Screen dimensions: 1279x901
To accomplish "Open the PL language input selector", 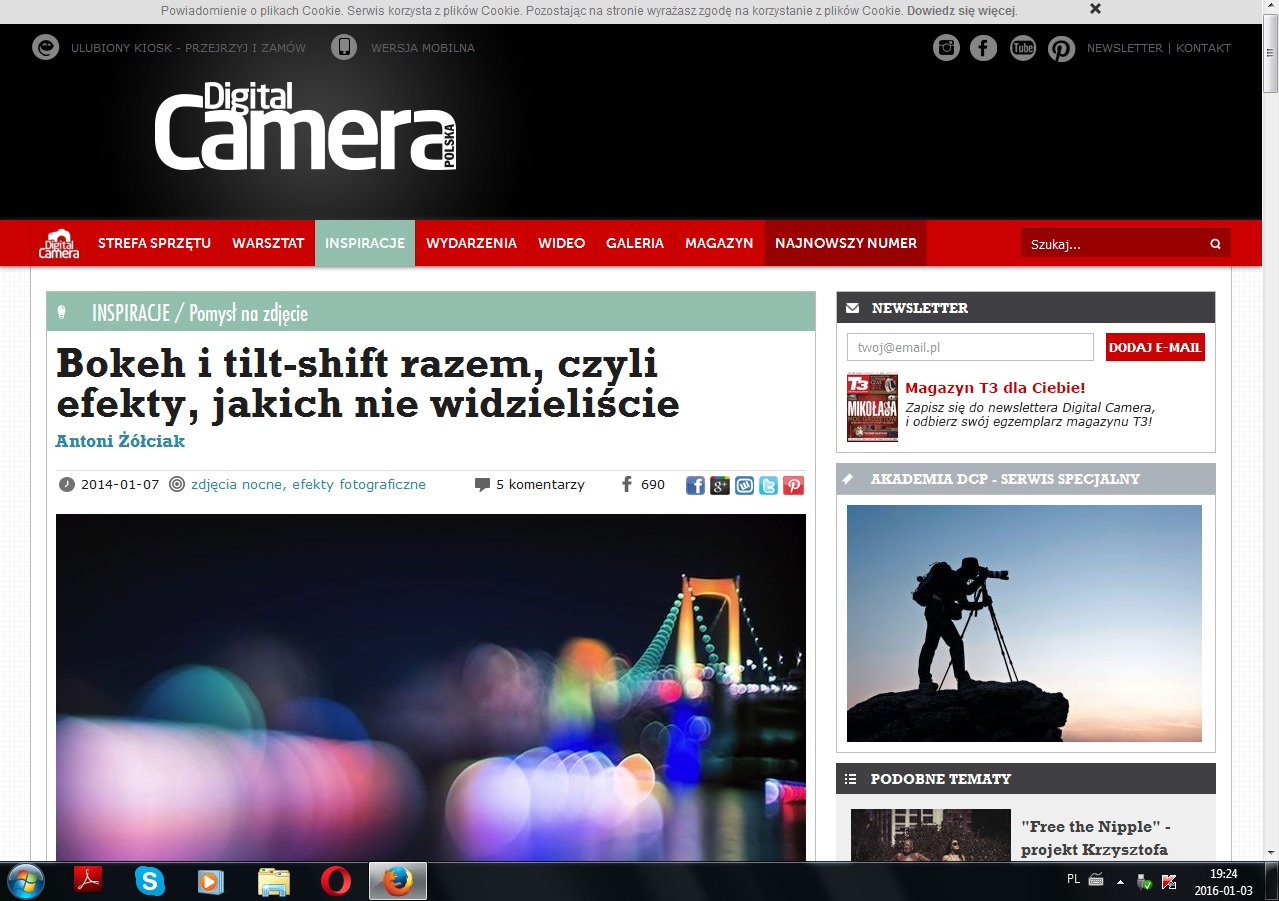I will tap(1073, 879).
